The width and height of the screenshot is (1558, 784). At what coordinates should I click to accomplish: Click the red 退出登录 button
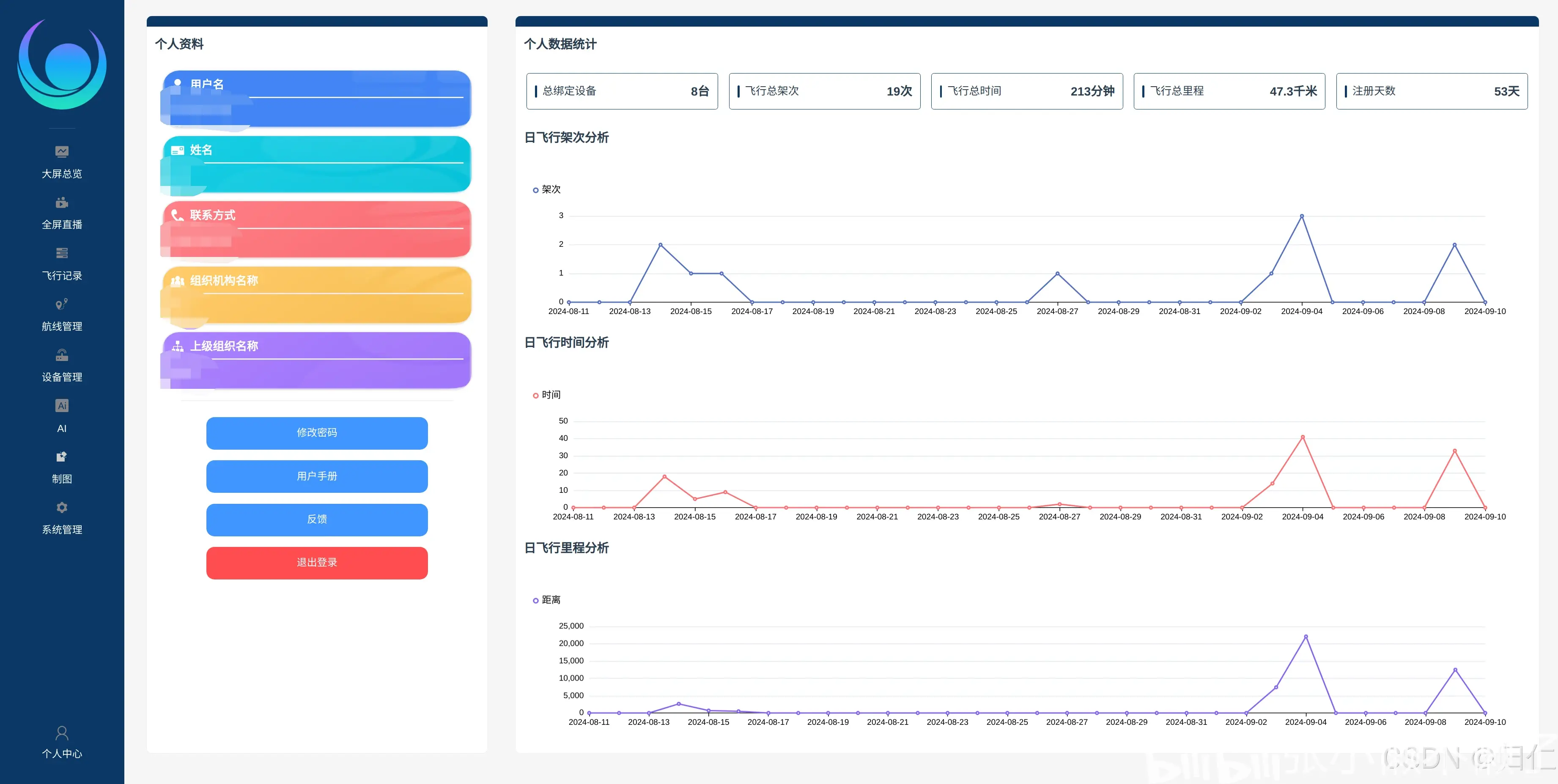[x=317, y=563]
